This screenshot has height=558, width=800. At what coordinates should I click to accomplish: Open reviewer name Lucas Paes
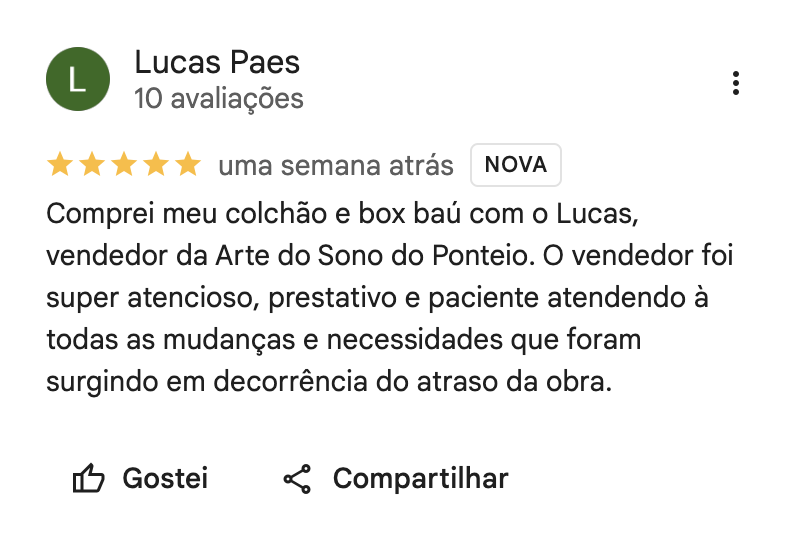point(217,63)
